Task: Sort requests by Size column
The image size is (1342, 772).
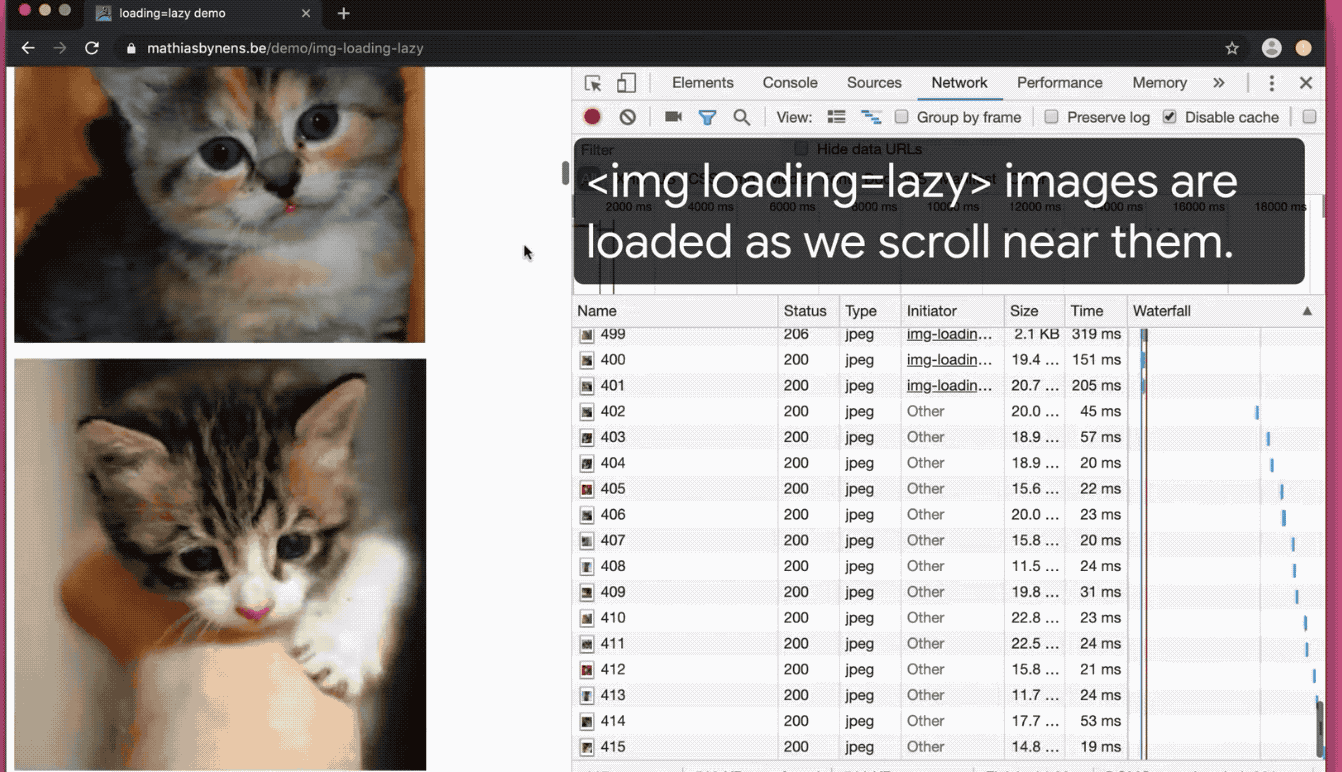Action: 1033,311
